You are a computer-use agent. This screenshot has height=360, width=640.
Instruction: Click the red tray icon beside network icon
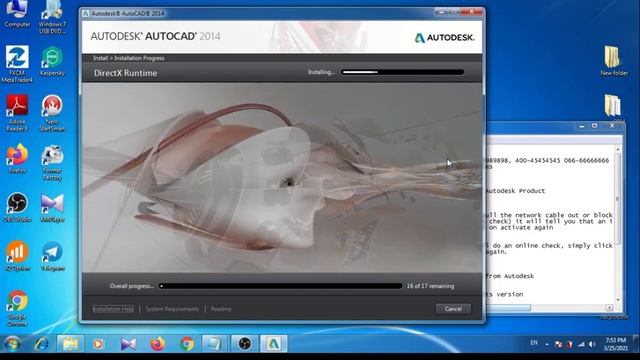click(x=569, y=344)
